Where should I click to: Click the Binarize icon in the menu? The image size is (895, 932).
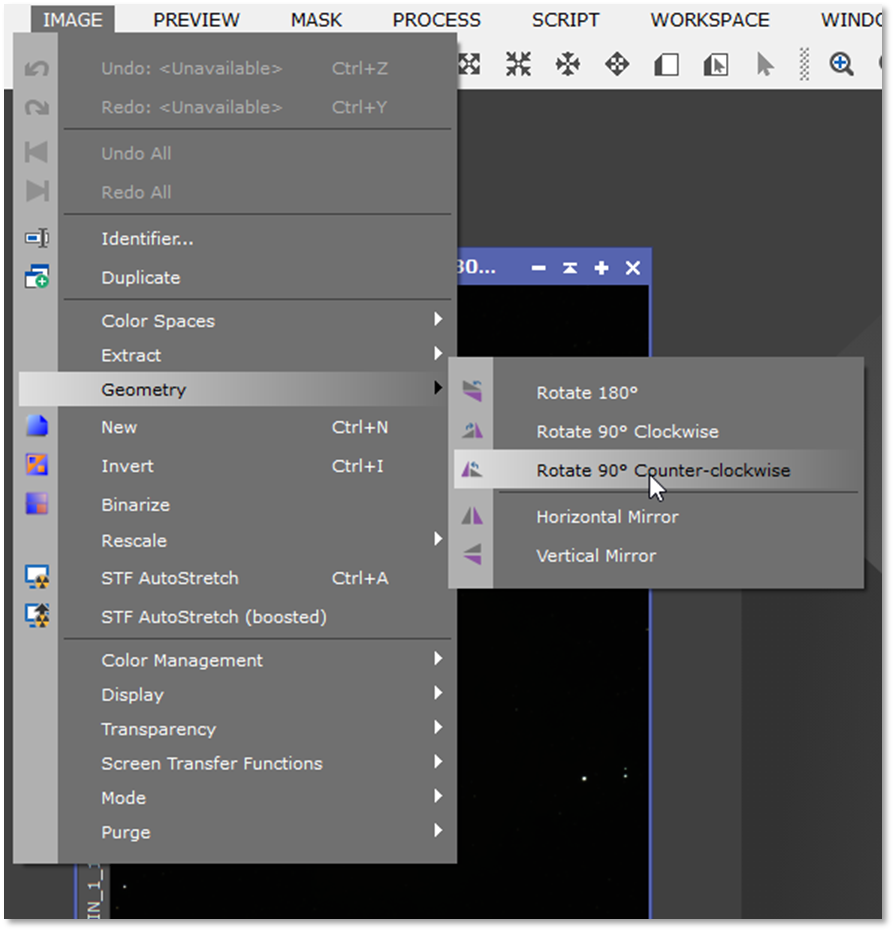click(37, 504)
